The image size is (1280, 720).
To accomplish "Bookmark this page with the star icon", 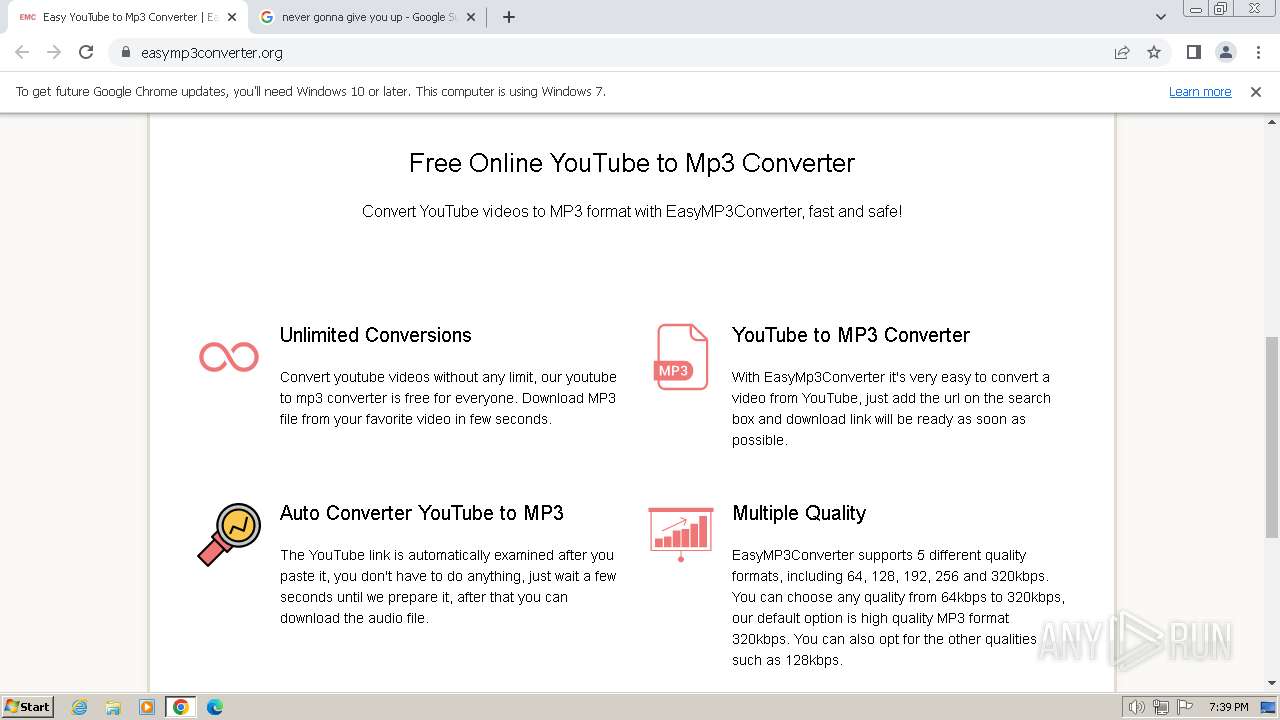I will coord(1154,52).
